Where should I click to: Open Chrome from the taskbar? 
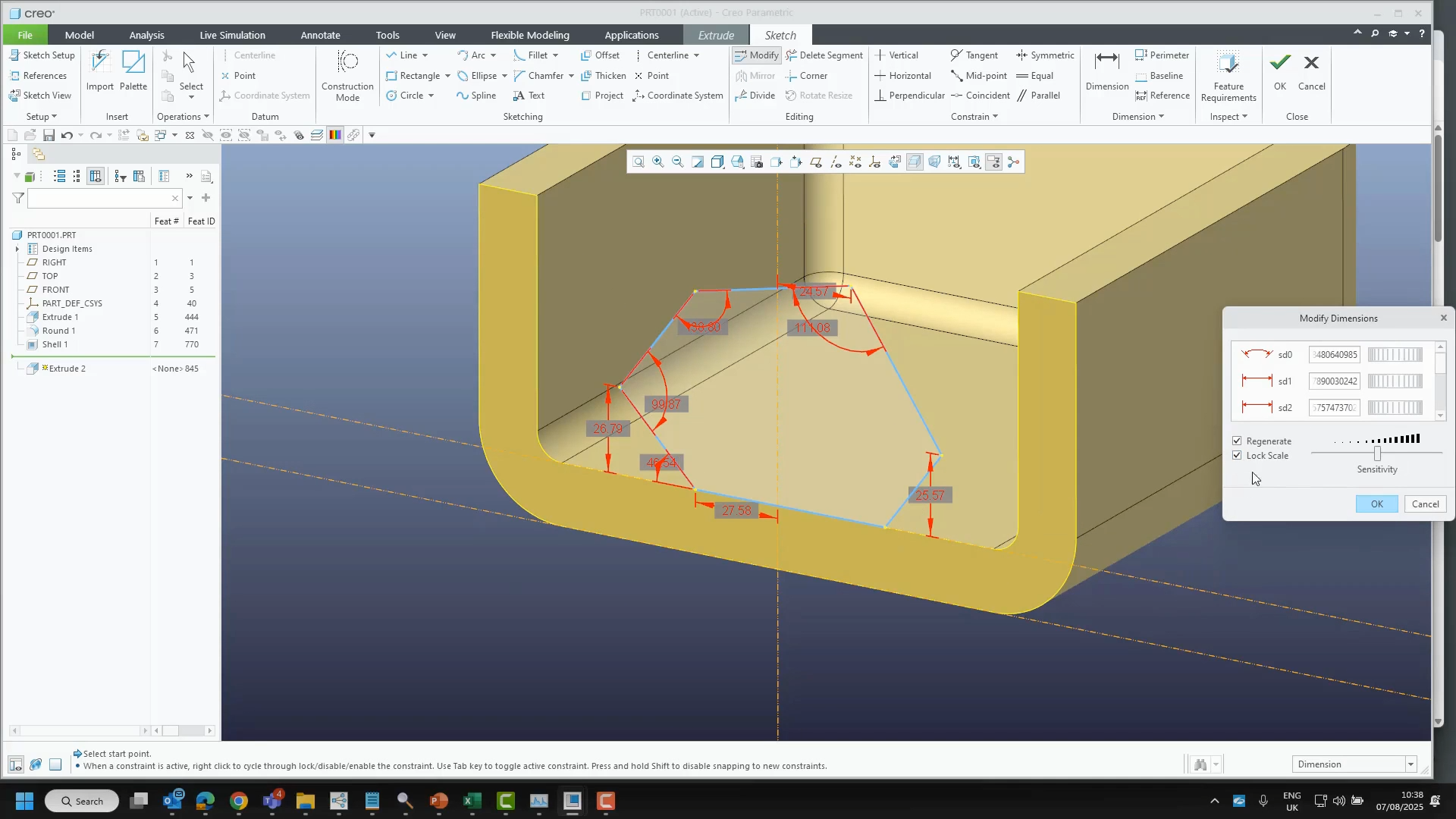coord(238,801)
